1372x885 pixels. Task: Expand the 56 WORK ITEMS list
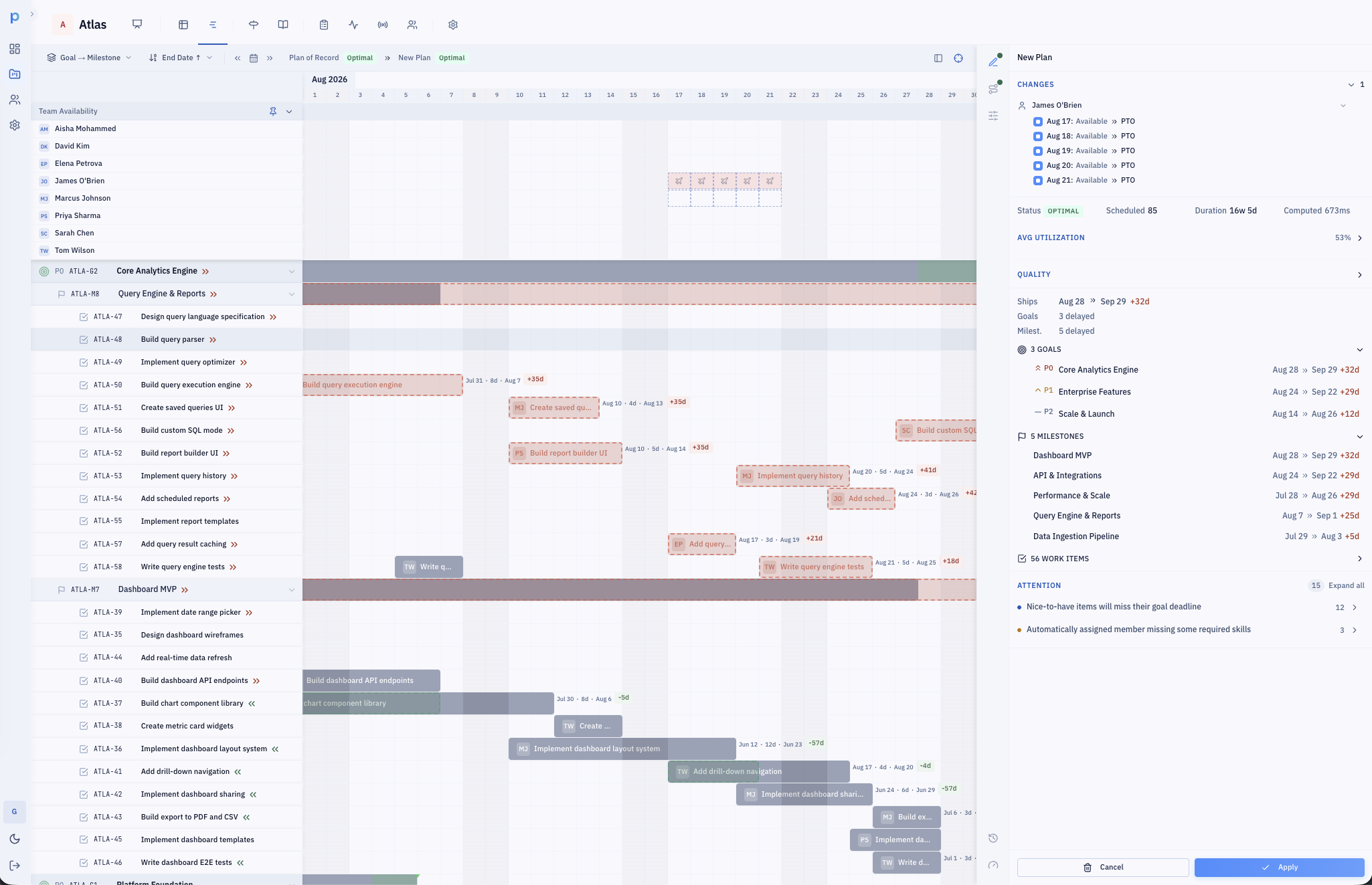coord(1359,559)
